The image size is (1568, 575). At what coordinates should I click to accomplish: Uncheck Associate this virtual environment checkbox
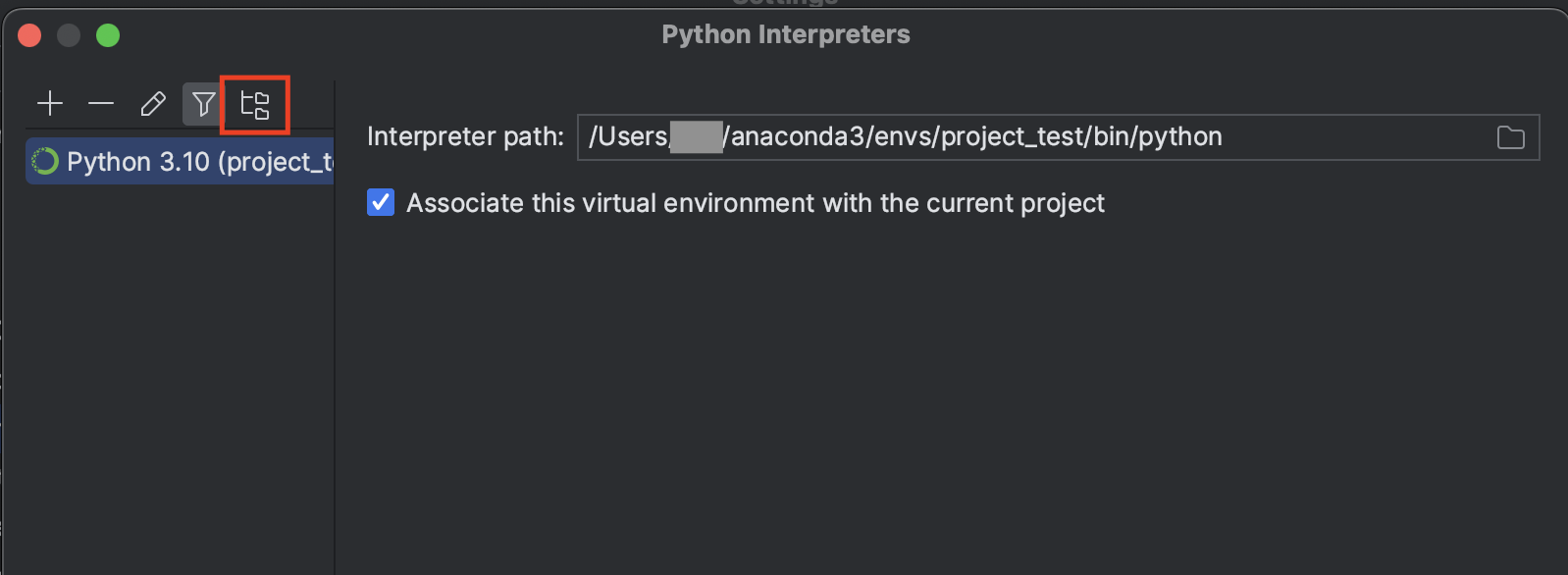[381, 202]
